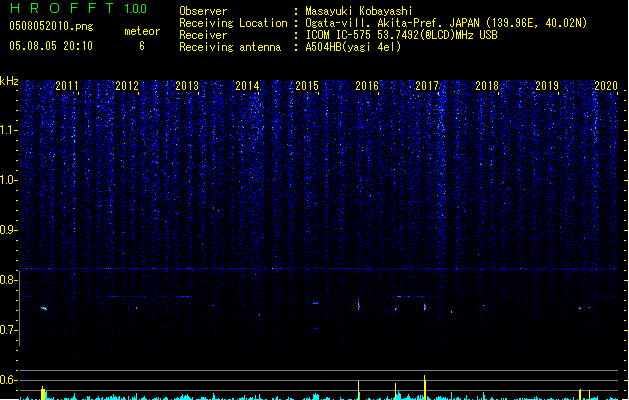Viewport: 629px width, 400px height.
Task: Click the meteor echo just after 2010
Action: pos(44,308)
